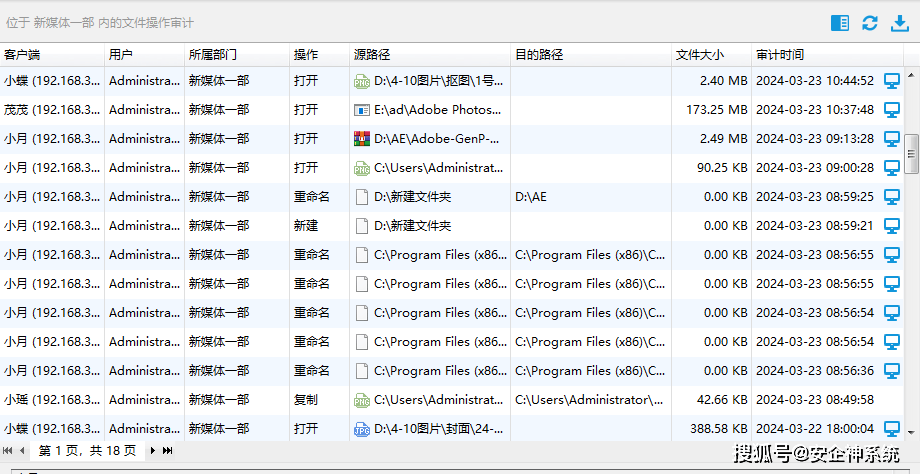Screen dimensions: 920x474
Task: Jump to the last page of results
Action: pos(167,451)
